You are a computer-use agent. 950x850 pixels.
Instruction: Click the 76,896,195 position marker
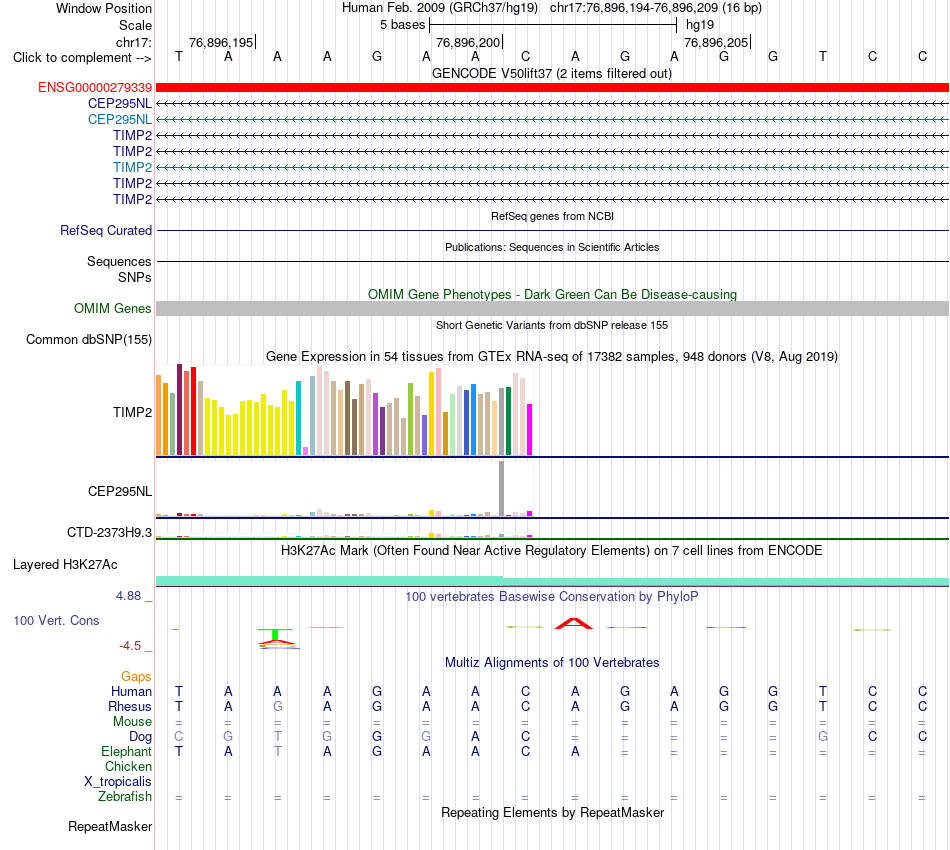(x=221, y=42)
